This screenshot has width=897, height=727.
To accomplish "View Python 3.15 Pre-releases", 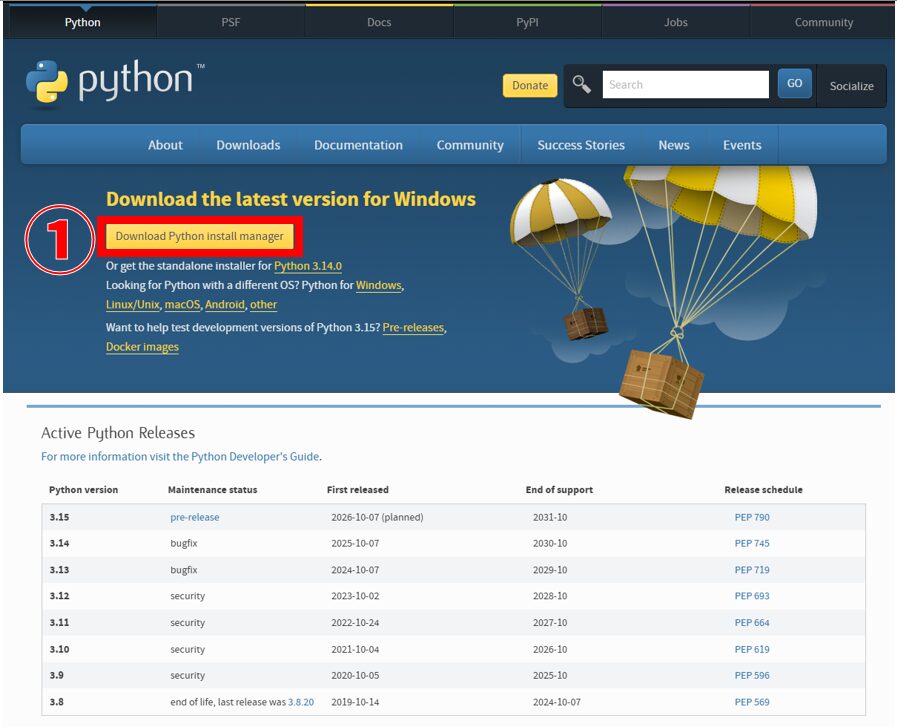I will coord(412,326).
